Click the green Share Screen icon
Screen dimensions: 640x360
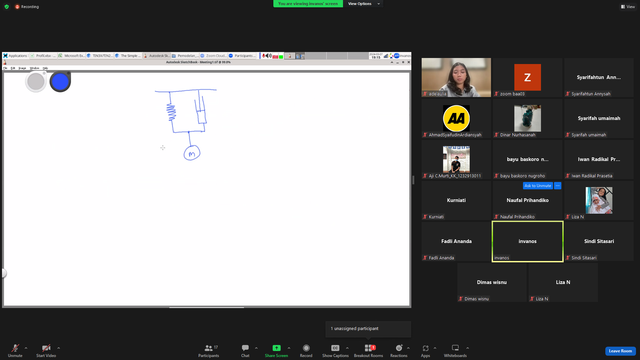[x=276, y=348]
